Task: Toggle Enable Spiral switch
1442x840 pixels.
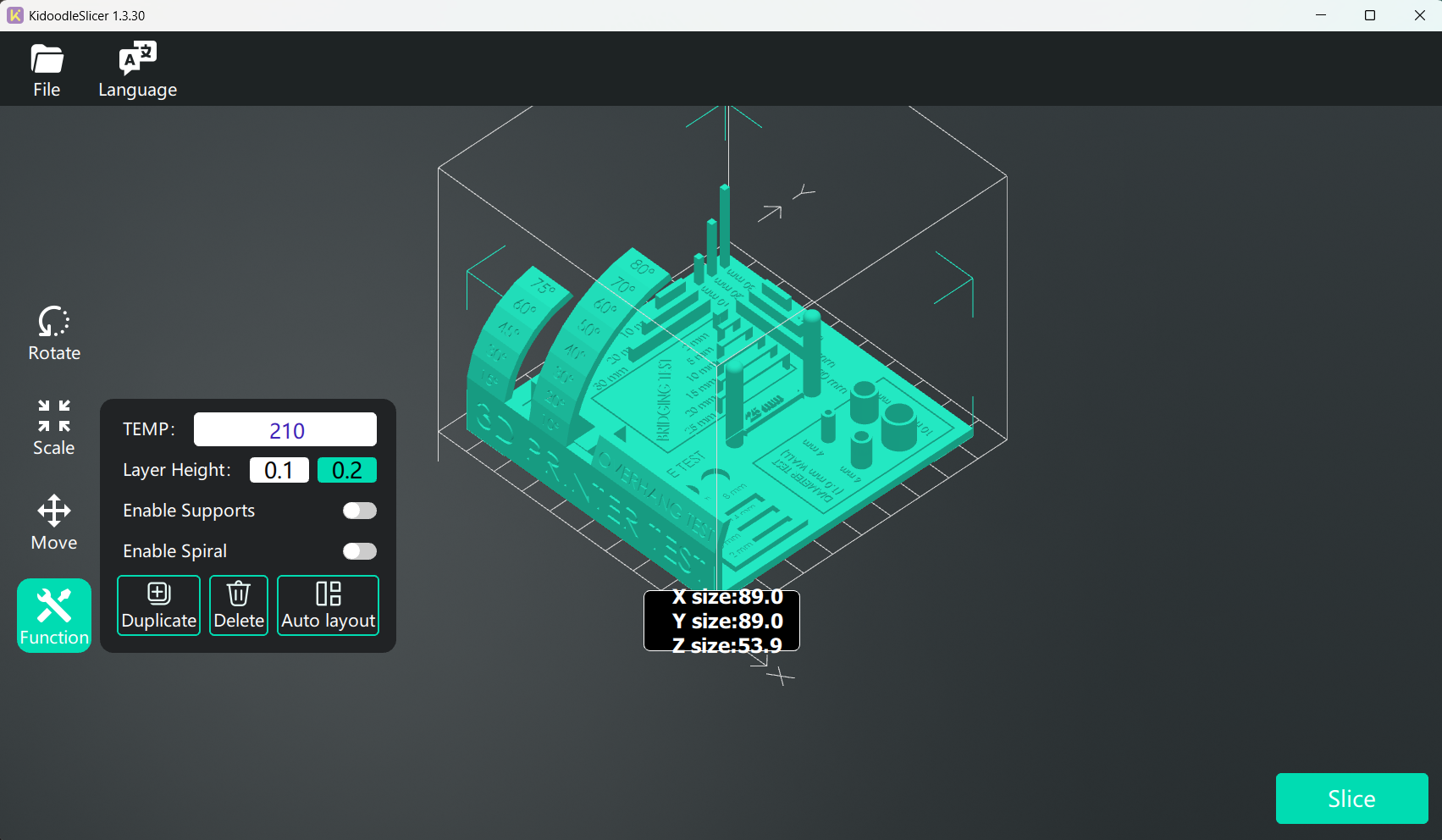Action: [x=359, y=551]
